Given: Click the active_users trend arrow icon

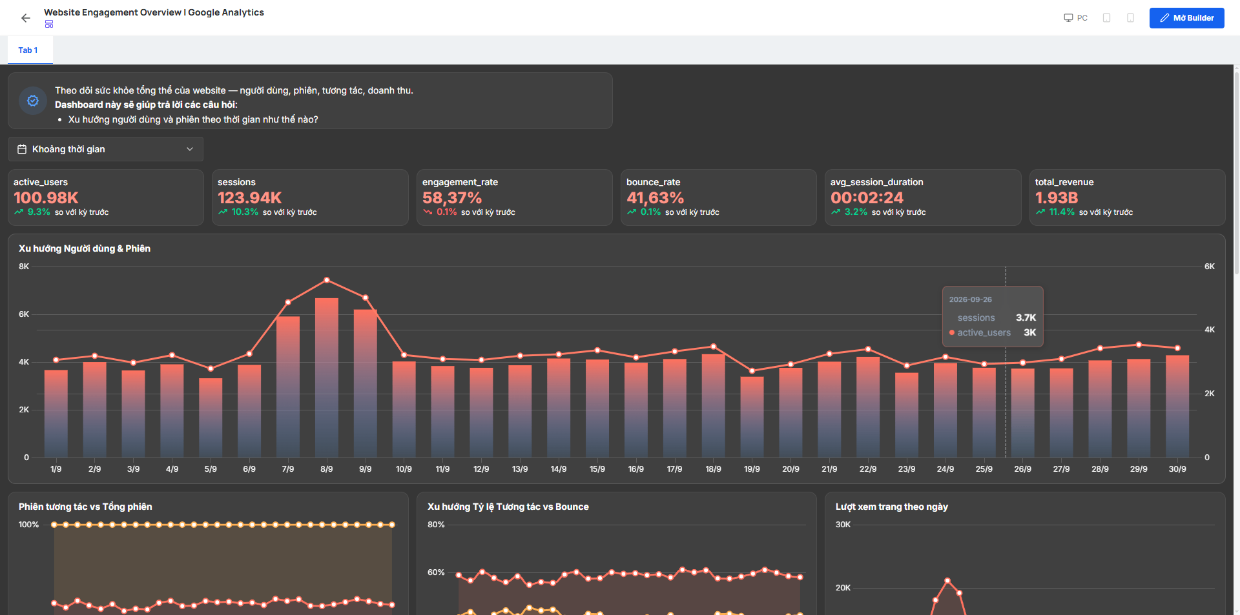Looking at the screenshot, I should [19, 212].
